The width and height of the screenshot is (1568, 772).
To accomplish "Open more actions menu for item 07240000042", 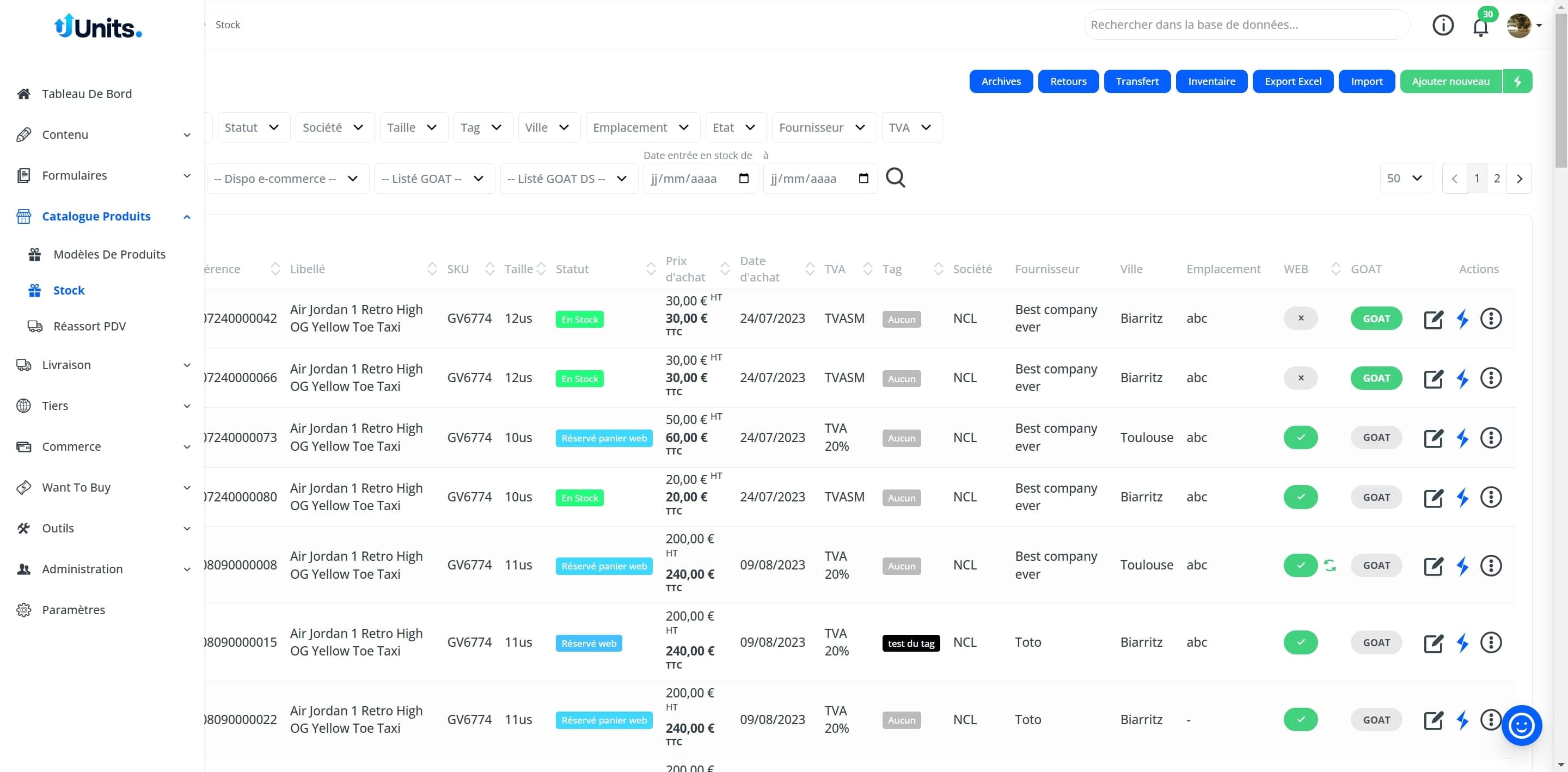I will pos(1491,318).
